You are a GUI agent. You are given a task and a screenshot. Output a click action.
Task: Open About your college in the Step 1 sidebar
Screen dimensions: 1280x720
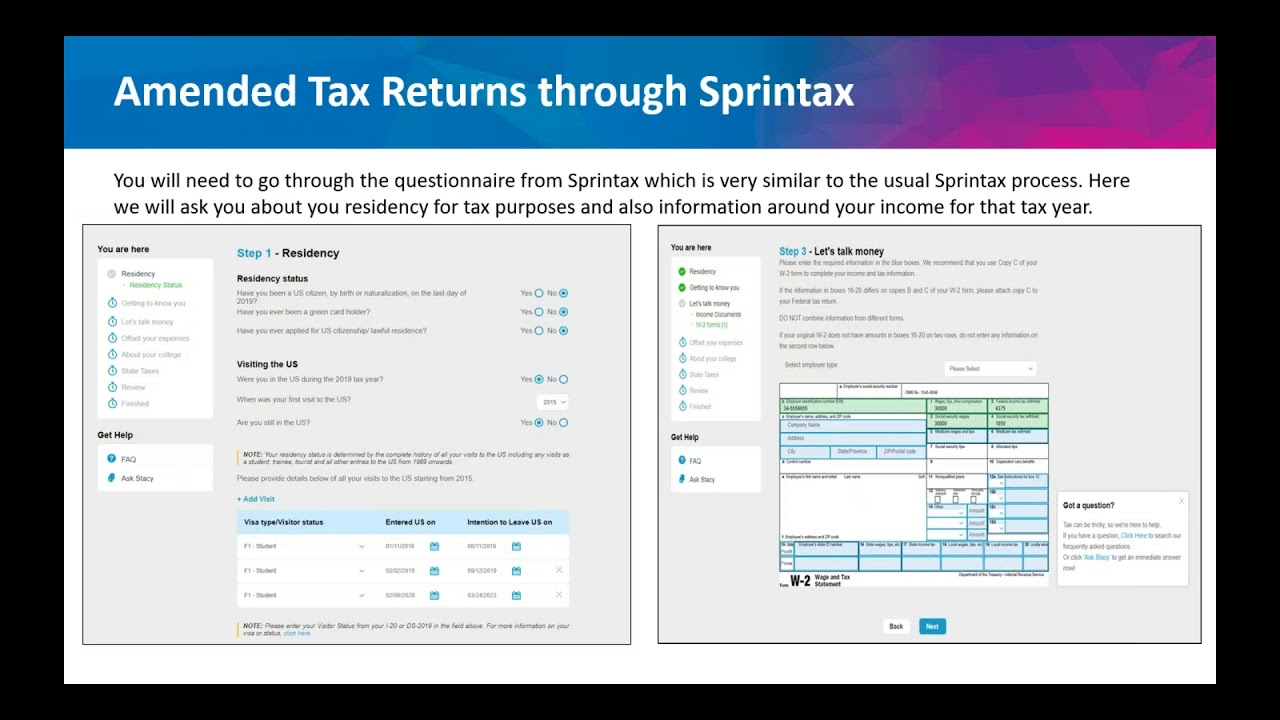[151, 354]
